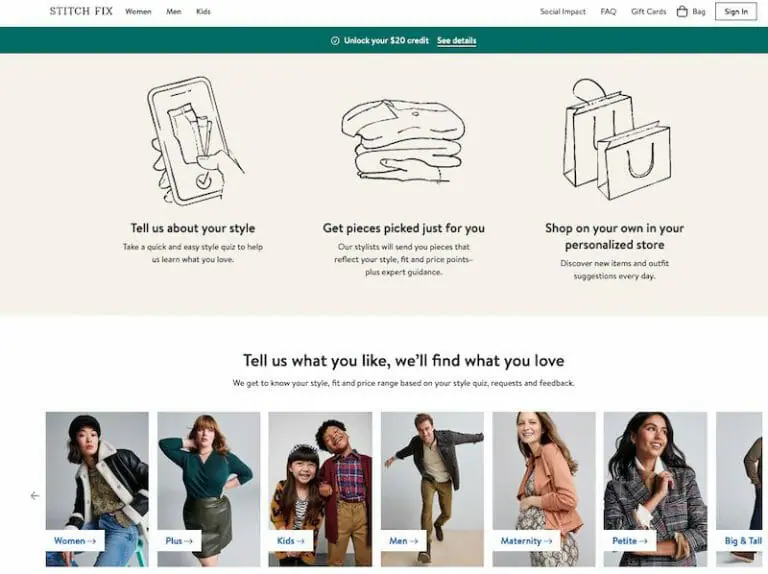Go to the FAQ page
Image resolution: width=768 pixels, height=574 pixels.
[x=608, y=11]
